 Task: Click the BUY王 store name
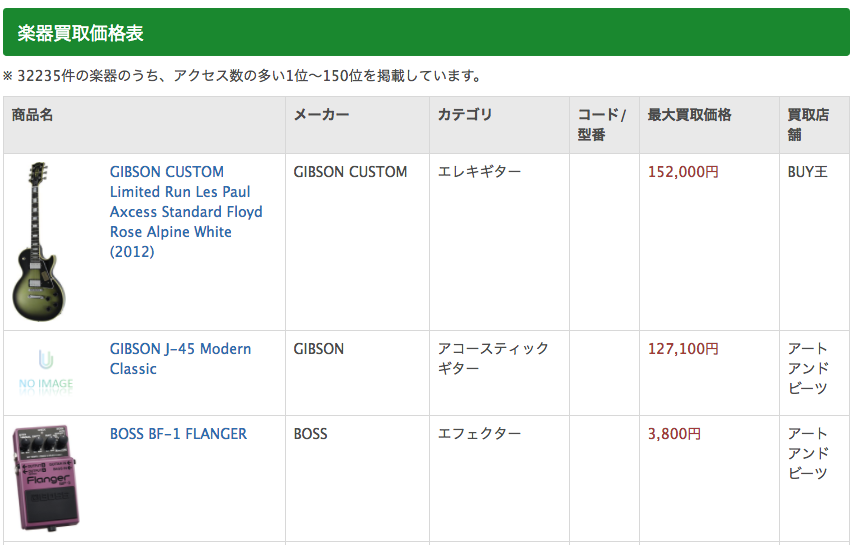807,172
